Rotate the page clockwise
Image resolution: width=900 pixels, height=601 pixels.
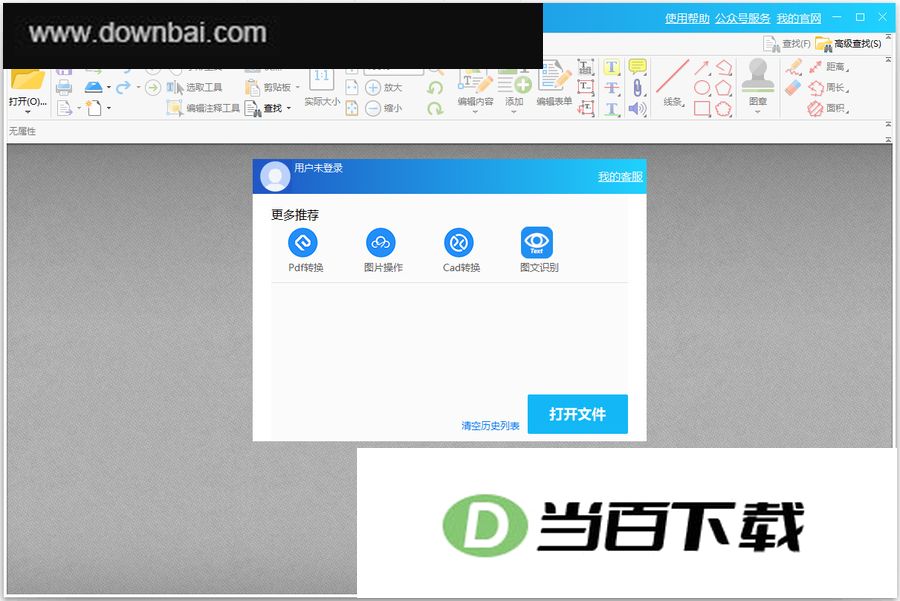[x=436, y=108]
